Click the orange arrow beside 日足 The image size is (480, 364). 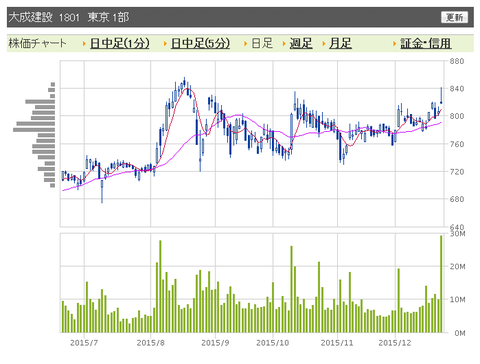click(245, 44)
